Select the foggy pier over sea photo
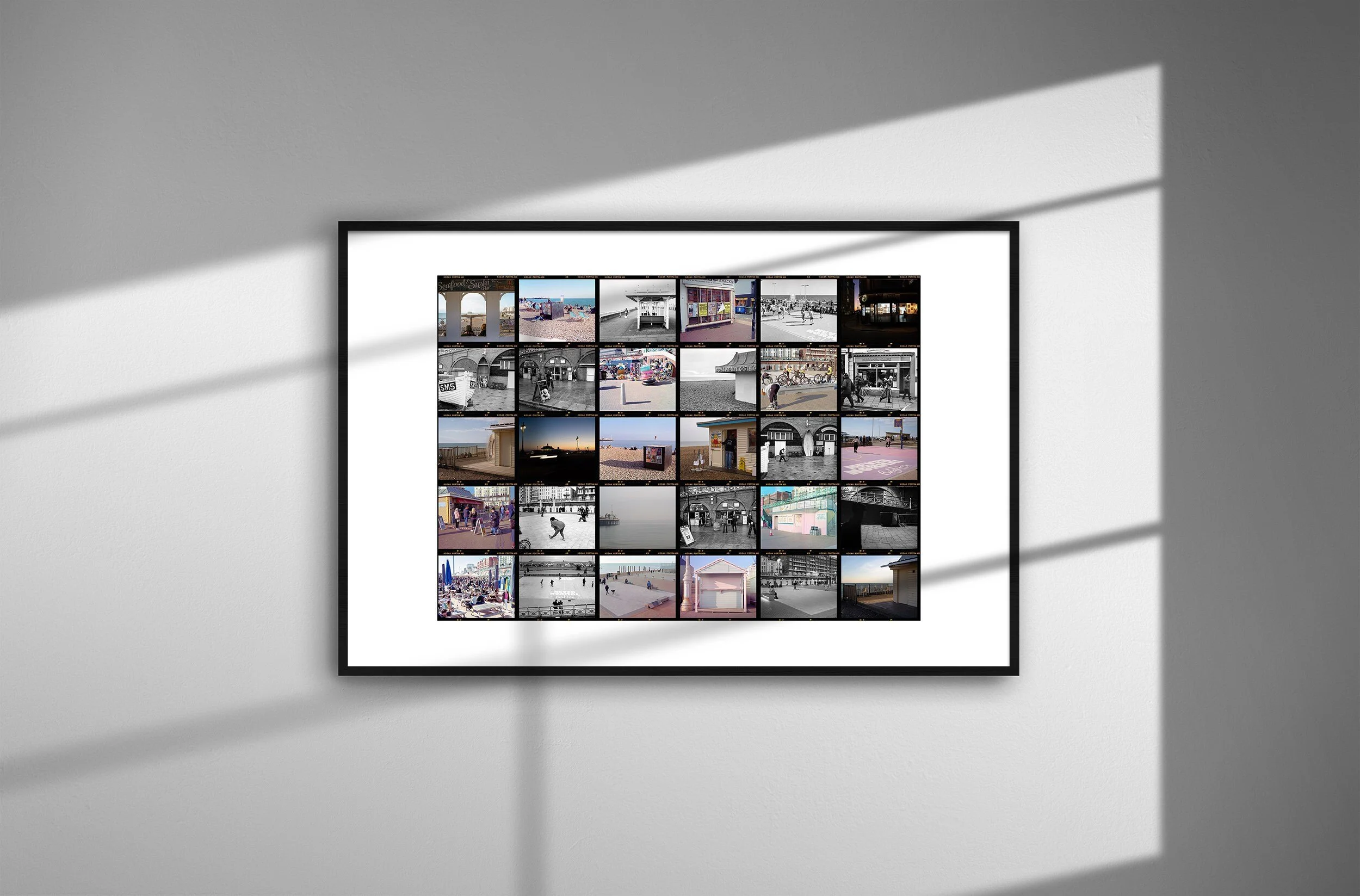The height and width of the screenshot is (896, 1360). pos(637,518)
